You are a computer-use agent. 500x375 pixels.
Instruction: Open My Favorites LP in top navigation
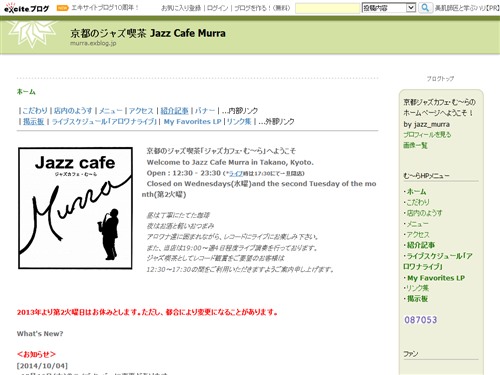click(x=192, y=122)
